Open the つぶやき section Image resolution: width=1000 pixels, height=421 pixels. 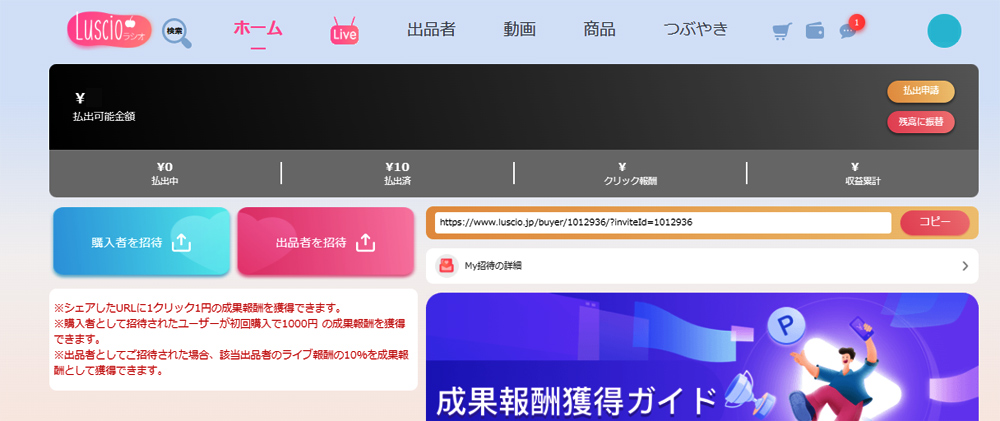pos(695,29)
